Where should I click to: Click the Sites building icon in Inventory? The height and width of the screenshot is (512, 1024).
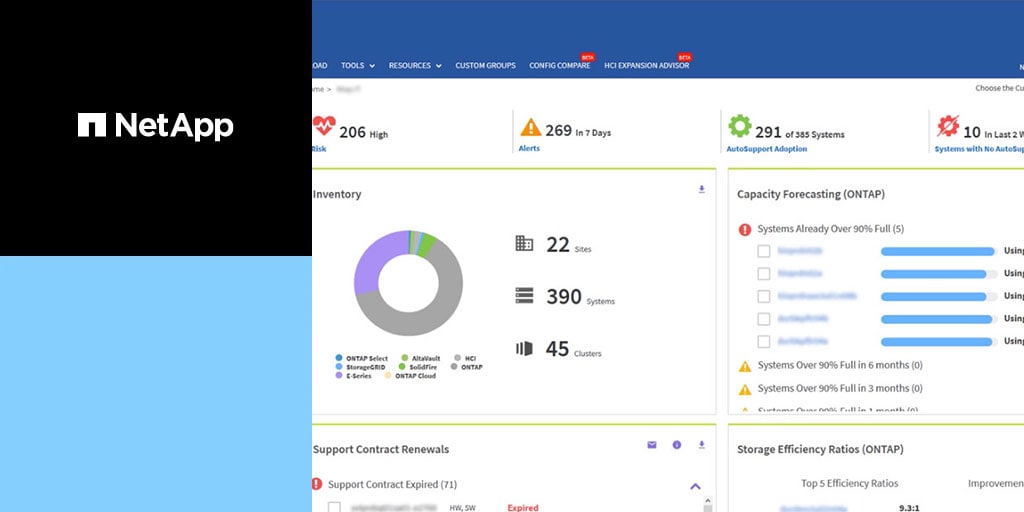click(524, 244)
